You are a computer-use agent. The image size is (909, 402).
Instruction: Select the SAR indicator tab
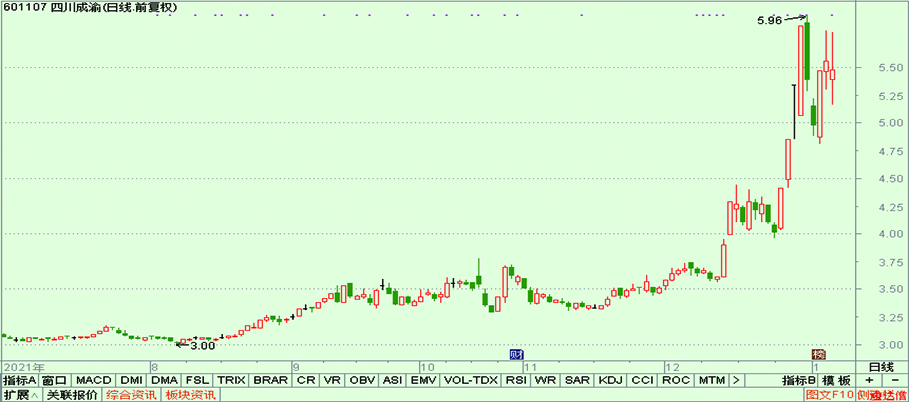point(577,381)
